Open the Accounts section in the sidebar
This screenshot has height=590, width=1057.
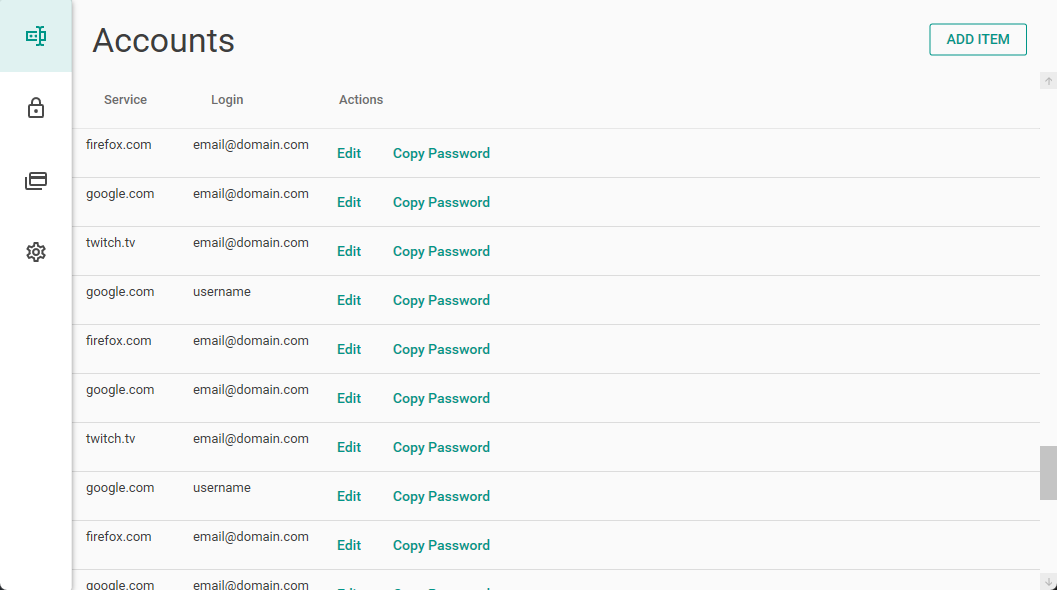tap(36, 37)
